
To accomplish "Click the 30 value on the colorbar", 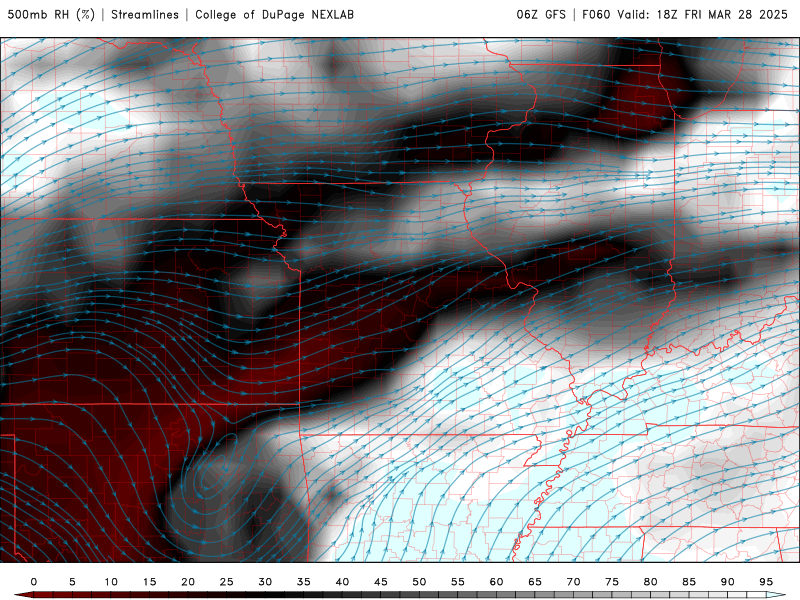I will [x=265, y=582].
